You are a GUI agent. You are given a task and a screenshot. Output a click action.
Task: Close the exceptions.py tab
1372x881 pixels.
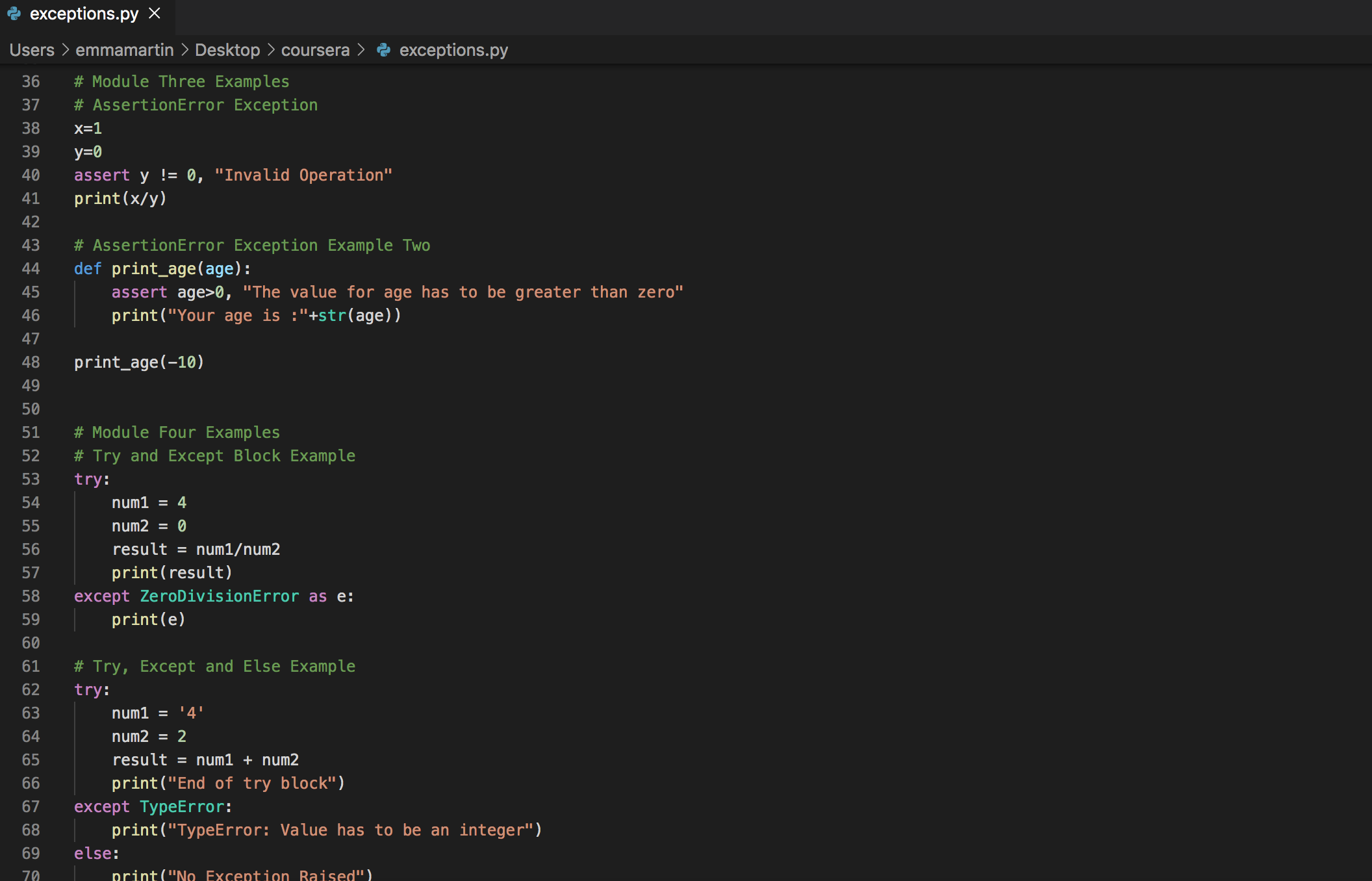click(154, 13)
